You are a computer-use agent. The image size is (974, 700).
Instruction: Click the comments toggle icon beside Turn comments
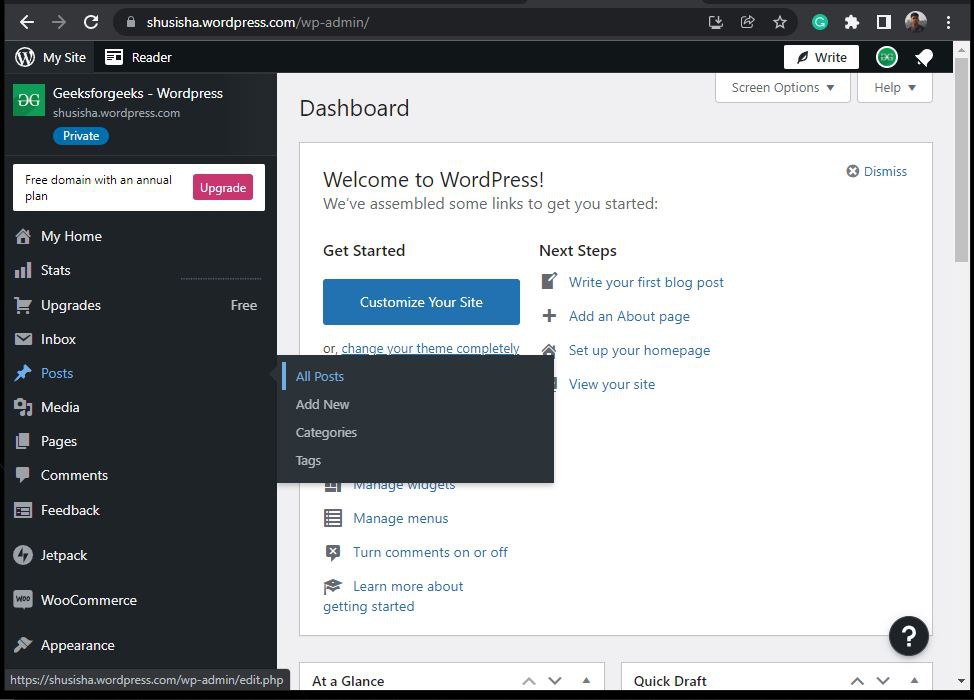pyautogui.click(x=333, y=552)
